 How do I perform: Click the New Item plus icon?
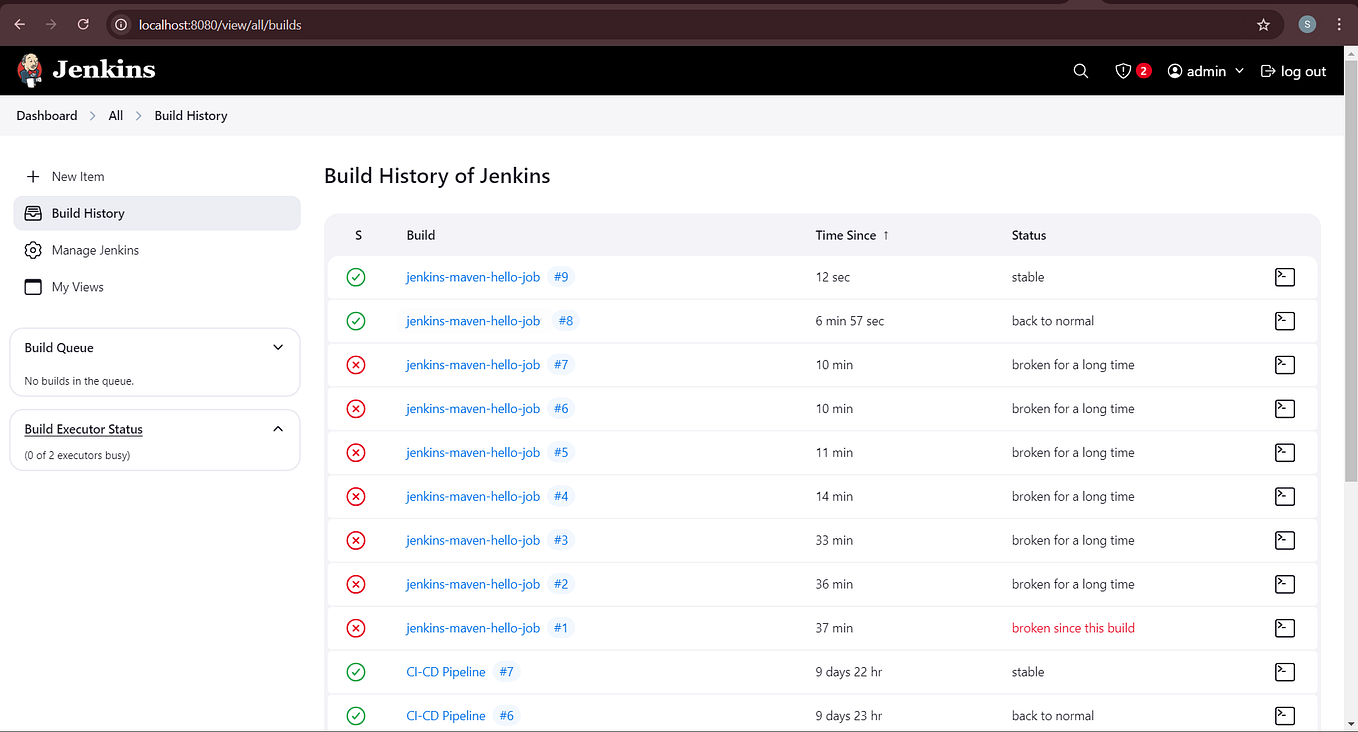[x=33, y=176]
